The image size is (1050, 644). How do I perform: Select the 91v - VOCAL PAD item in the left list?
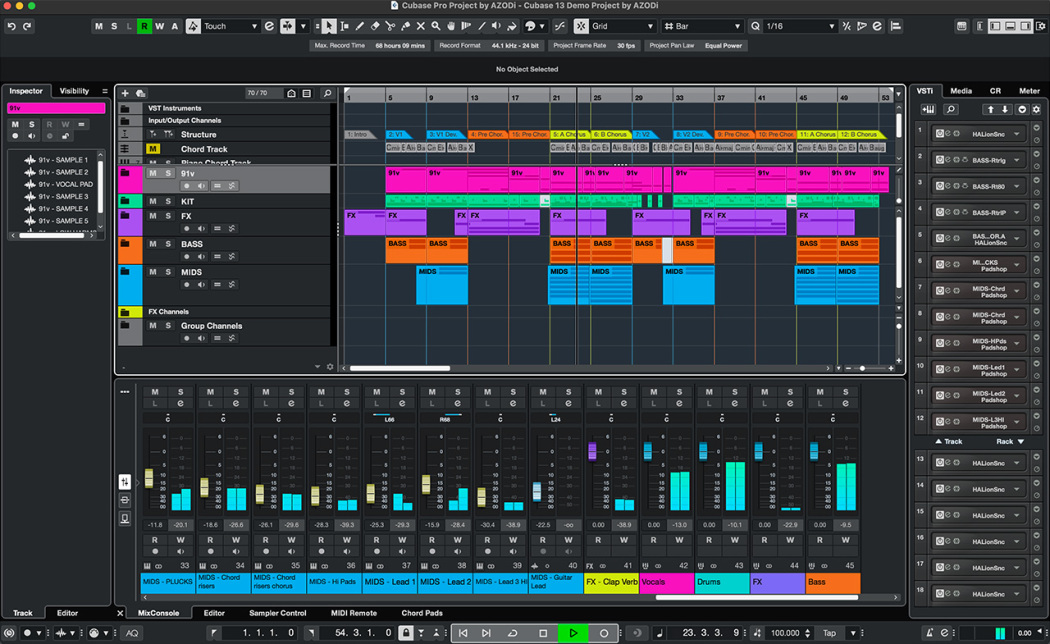point(65,183)
